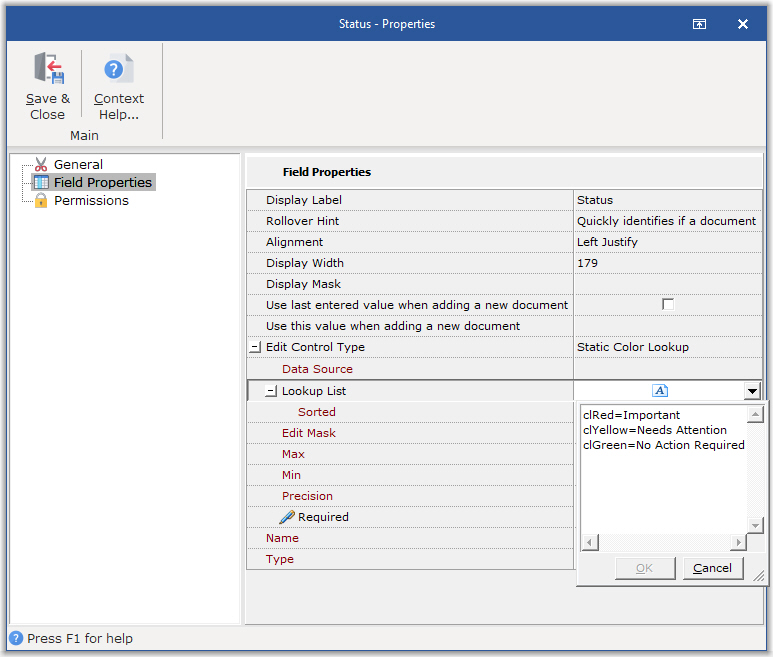Open the Lookup List dropdown arrow

point(752,391)
